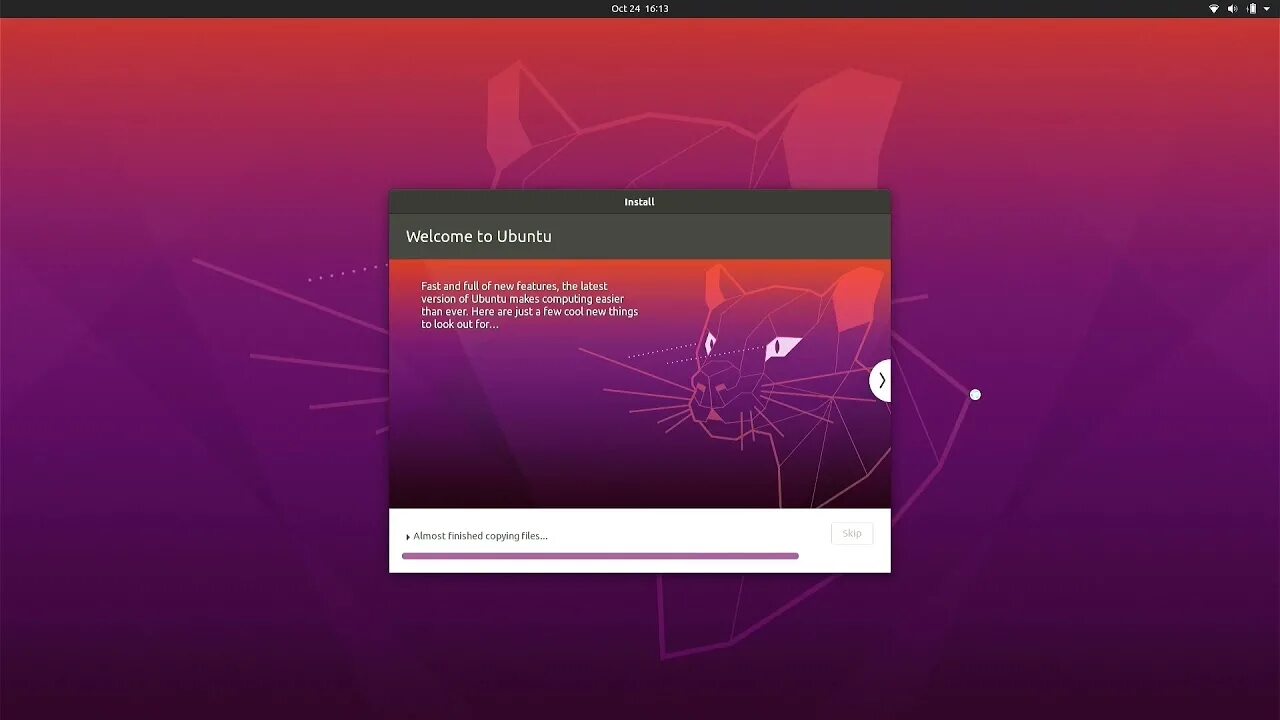Click the installation progress bar
The width and height of the screenshot is (1280, 720).
point(600,556)
